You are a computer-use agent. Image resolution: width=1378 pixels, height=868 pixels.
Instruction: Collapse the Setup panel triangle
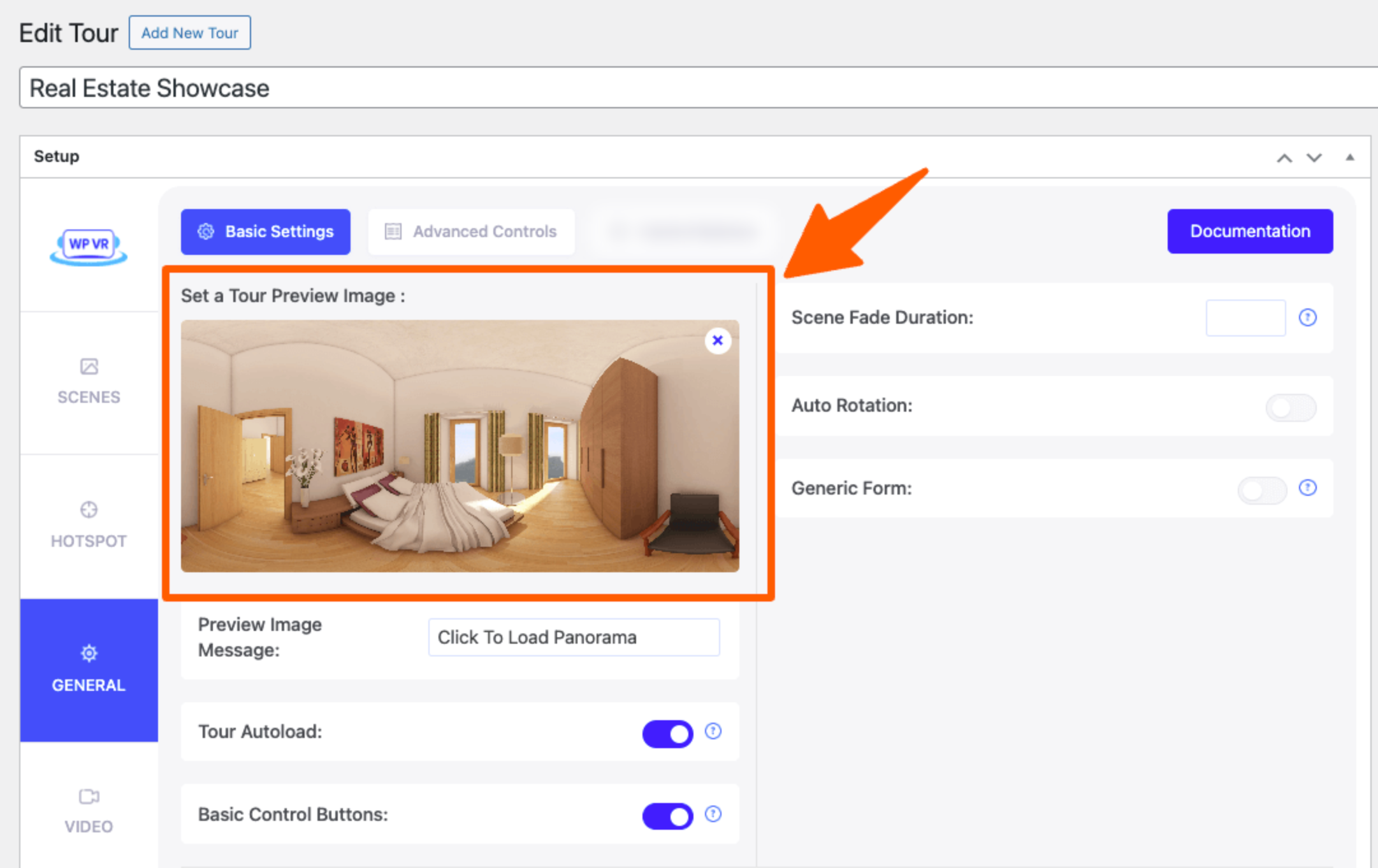(1350, 157)
